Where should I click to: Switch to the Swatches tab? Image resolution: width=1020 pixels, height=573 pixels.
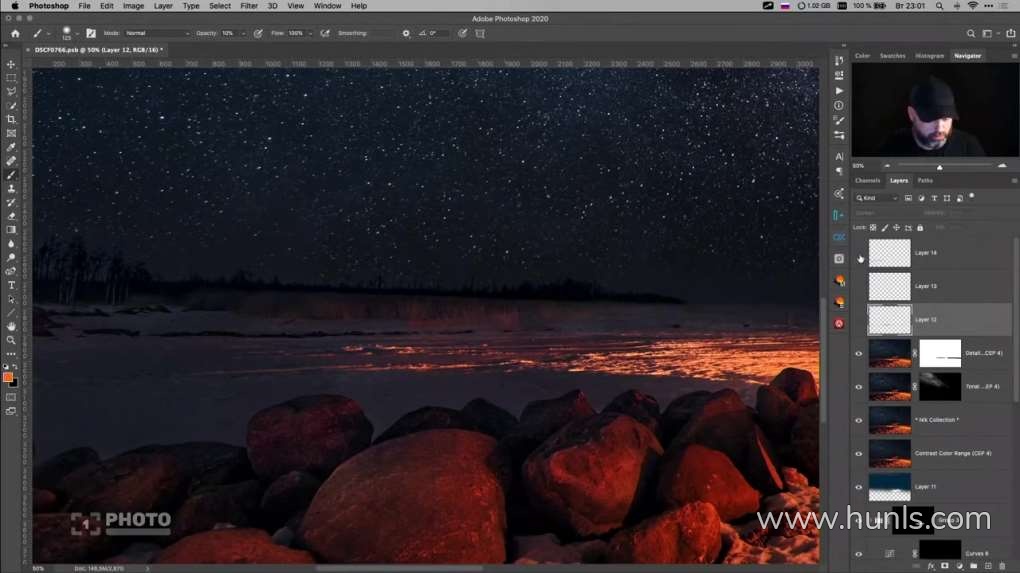[892, 56]
